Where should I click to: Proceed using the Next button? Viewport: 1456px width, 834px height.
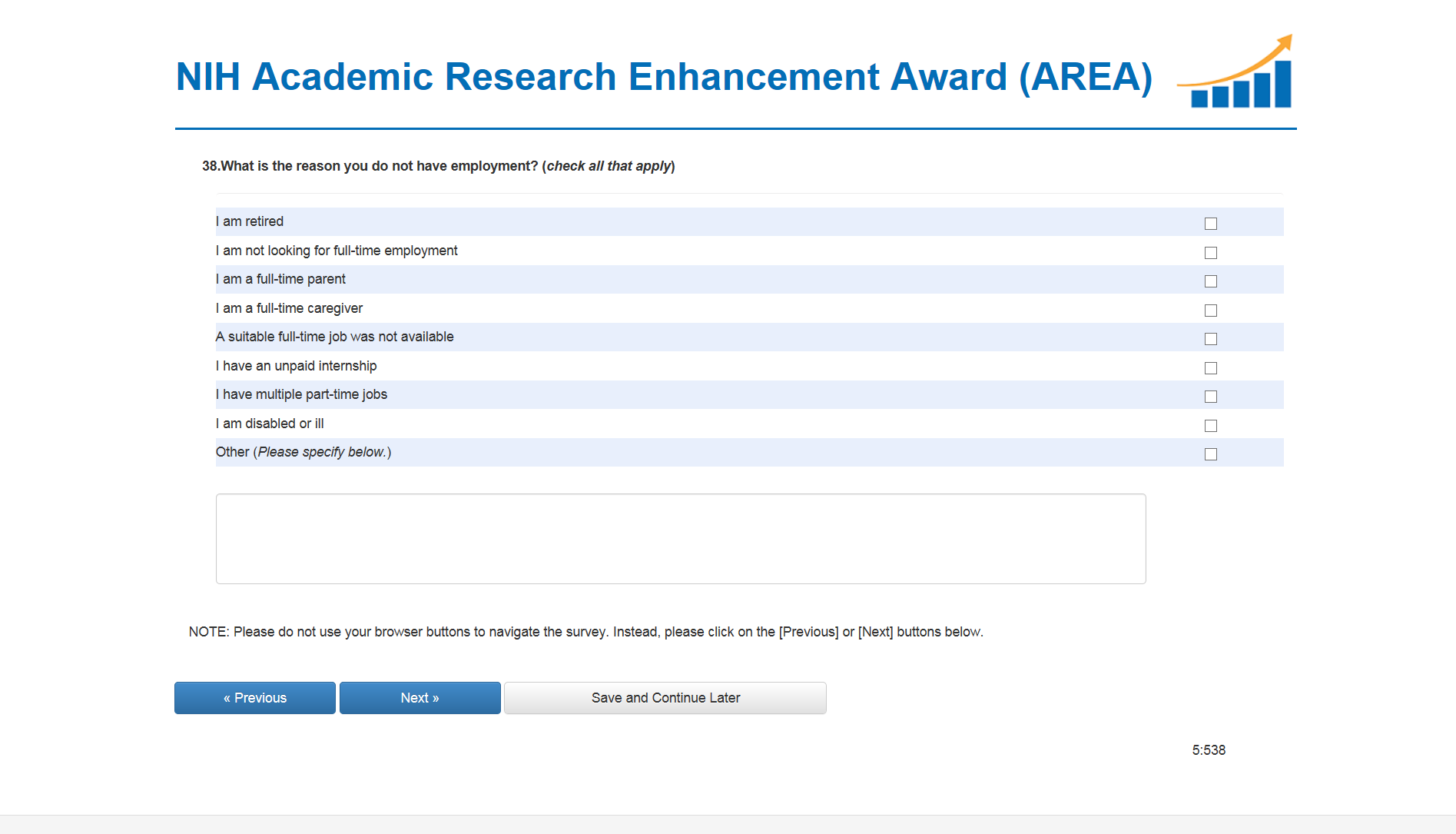(x=420, y=698)
